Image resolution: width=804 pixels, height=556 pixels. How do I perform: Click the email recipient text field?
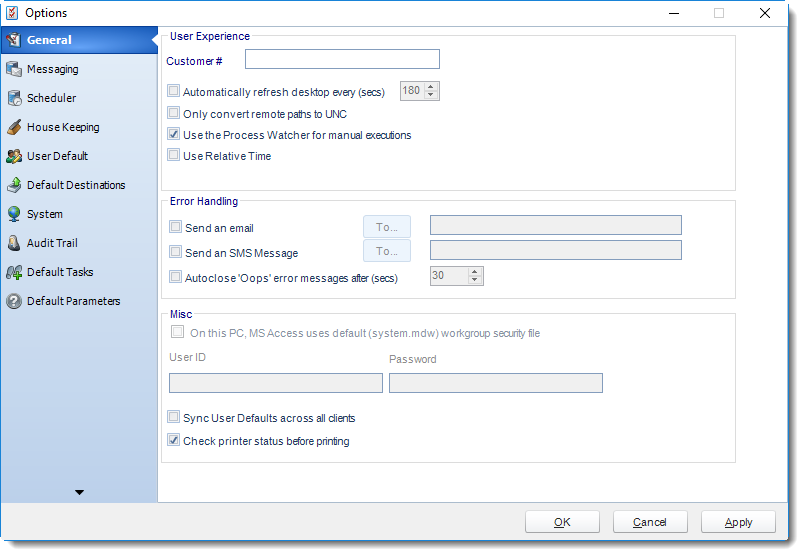pos(555,225)
